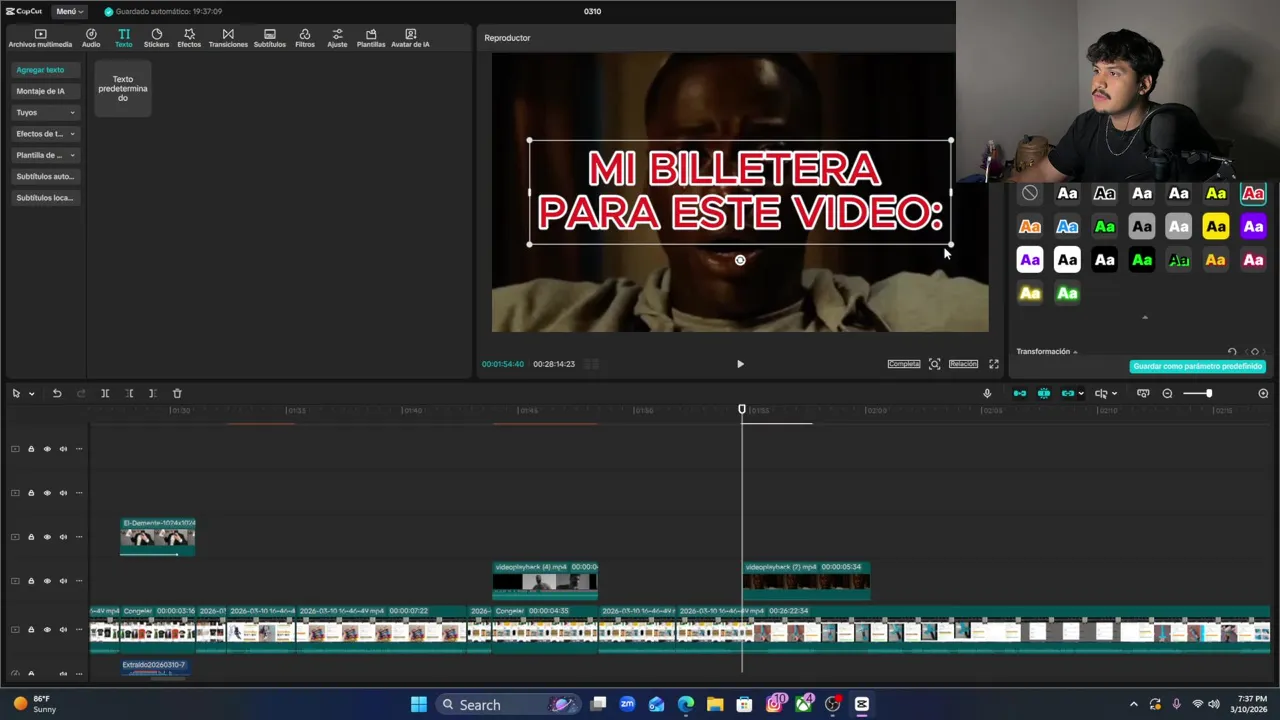Viewport: 1280px width, 720px height.
Task: Click the Completa quality button
Action: point(904,364)
